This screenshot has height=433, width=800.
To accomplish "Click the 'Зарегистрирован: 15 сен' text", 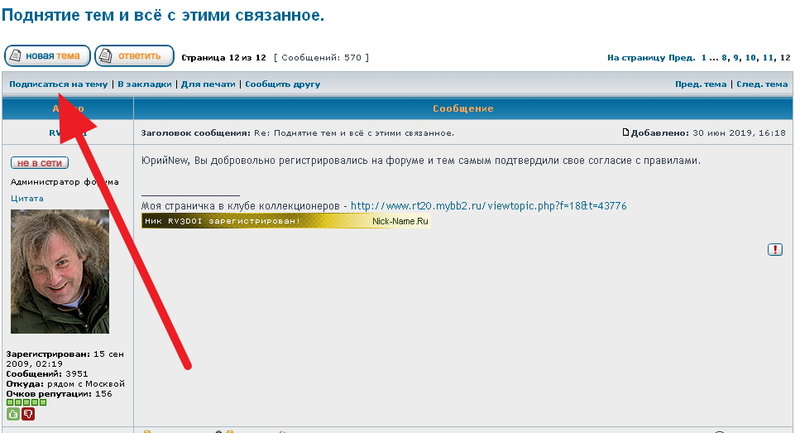I will click(x=65, y=354).
